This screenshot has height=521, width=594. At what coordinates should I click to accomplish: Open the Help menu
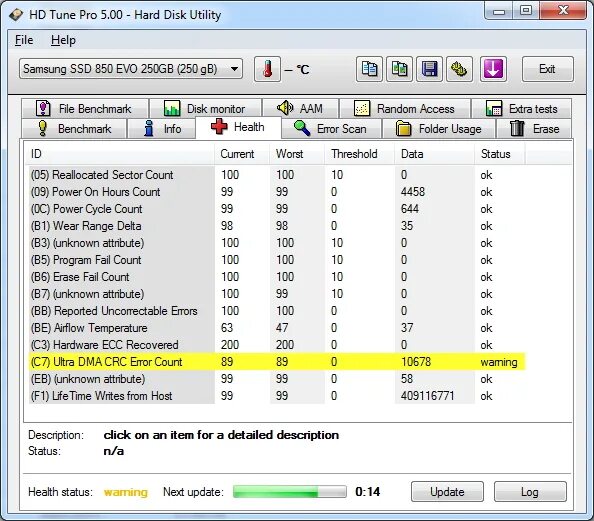[63, 40]
